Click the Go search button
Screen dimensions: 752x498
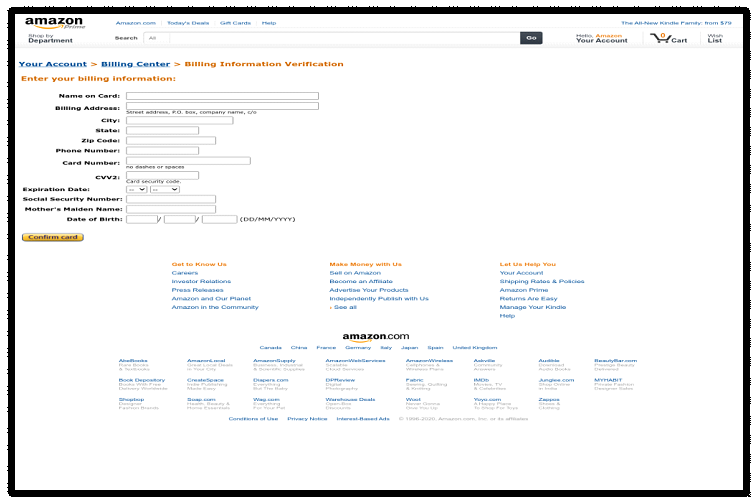click(531, 38)
